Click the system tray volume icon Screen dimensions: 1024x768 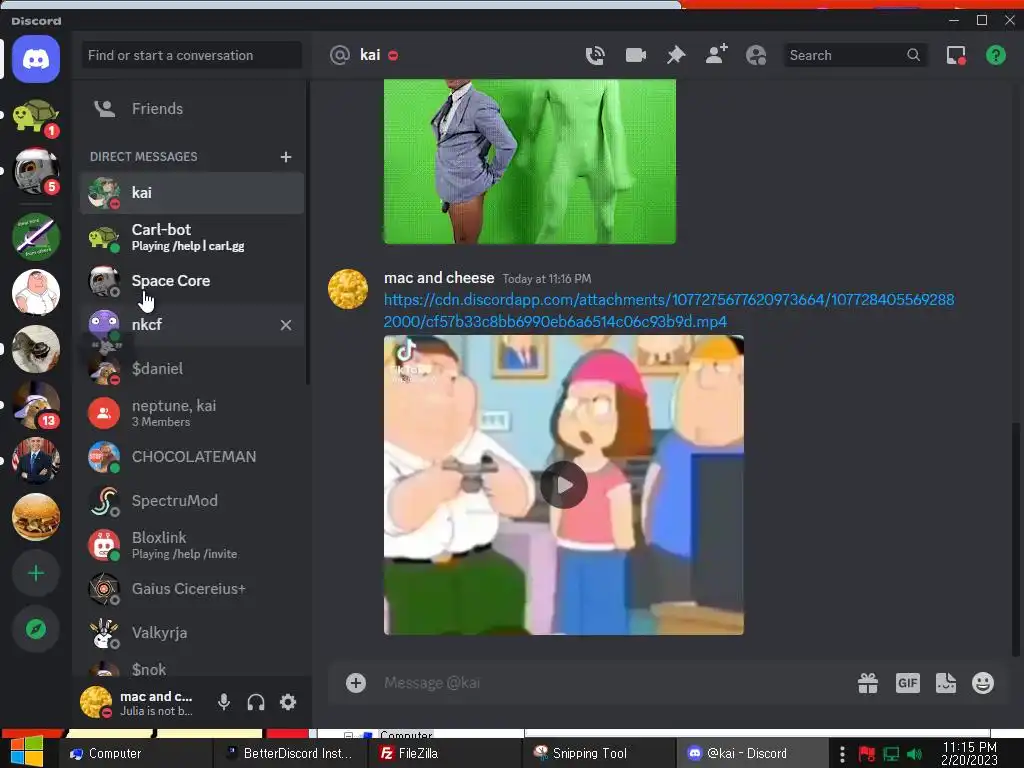coord(914,754)
